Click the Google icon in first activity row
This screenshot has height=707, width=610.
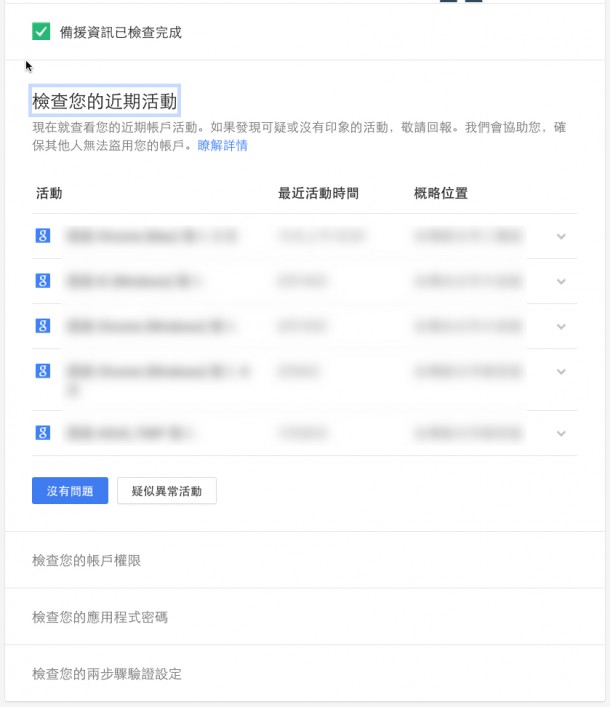[x=43, y=235]
